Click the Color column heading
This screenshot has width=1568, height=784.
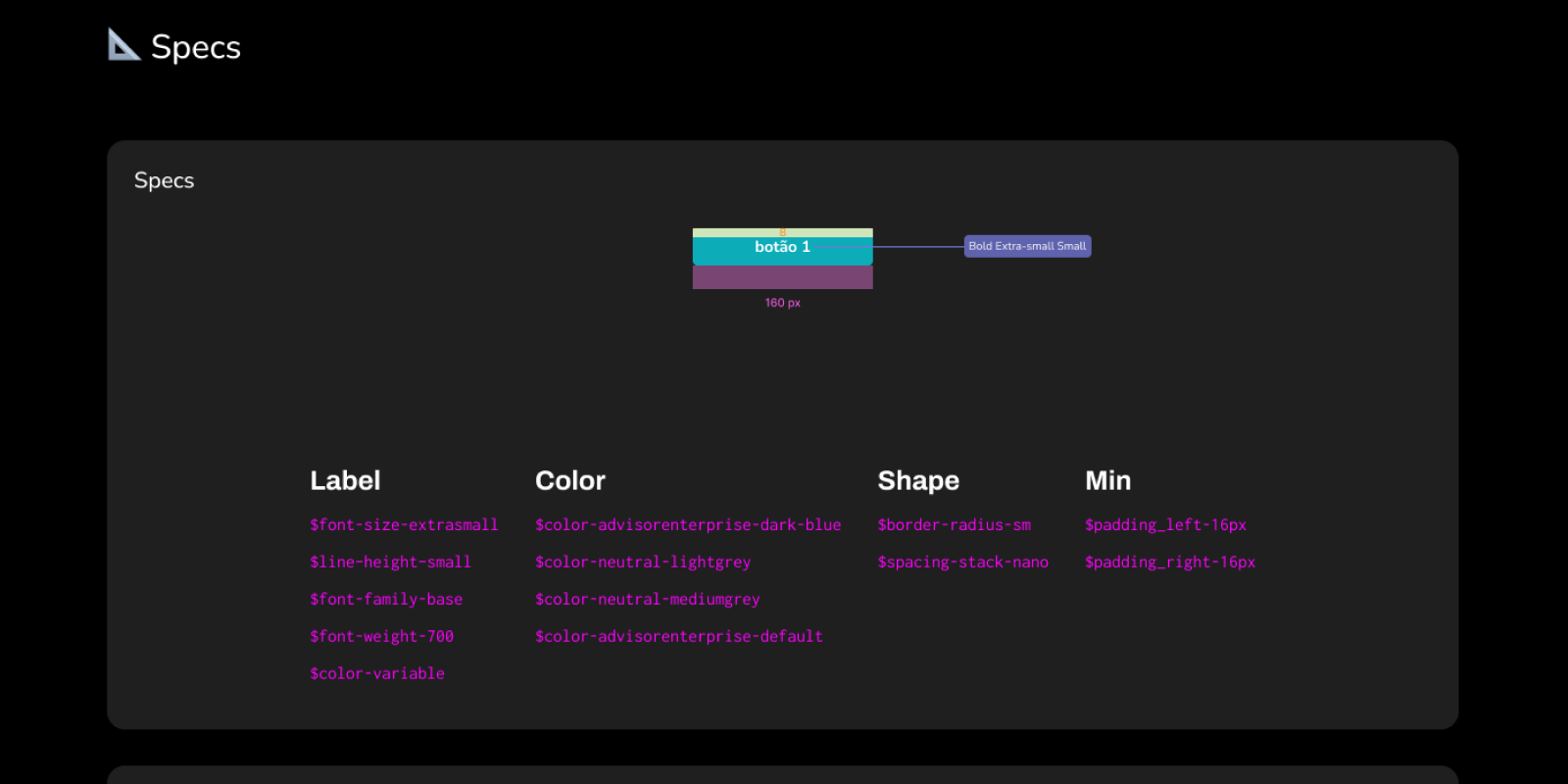pos(570,481)
